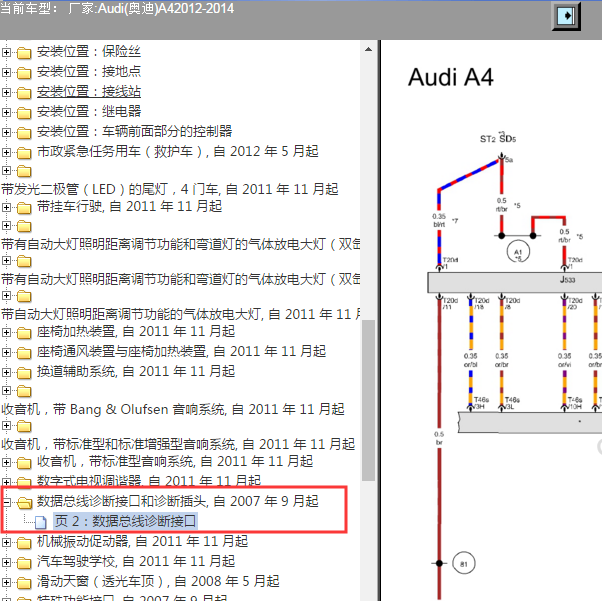Expand the 带挂车行驶 node
This screenshot has height=601, width=602.
pos(6,207)
